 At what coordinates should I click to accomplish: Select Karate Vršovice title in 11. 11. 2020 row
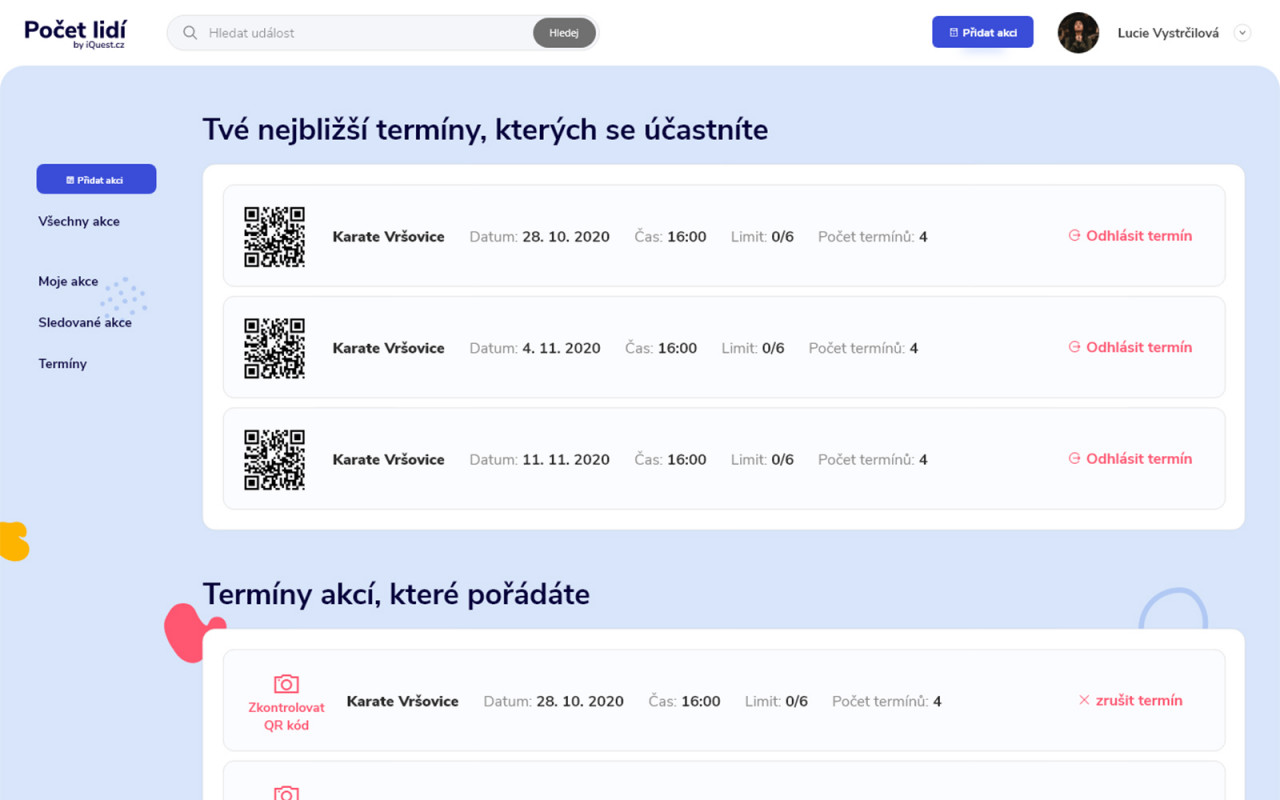pos(388,459)
